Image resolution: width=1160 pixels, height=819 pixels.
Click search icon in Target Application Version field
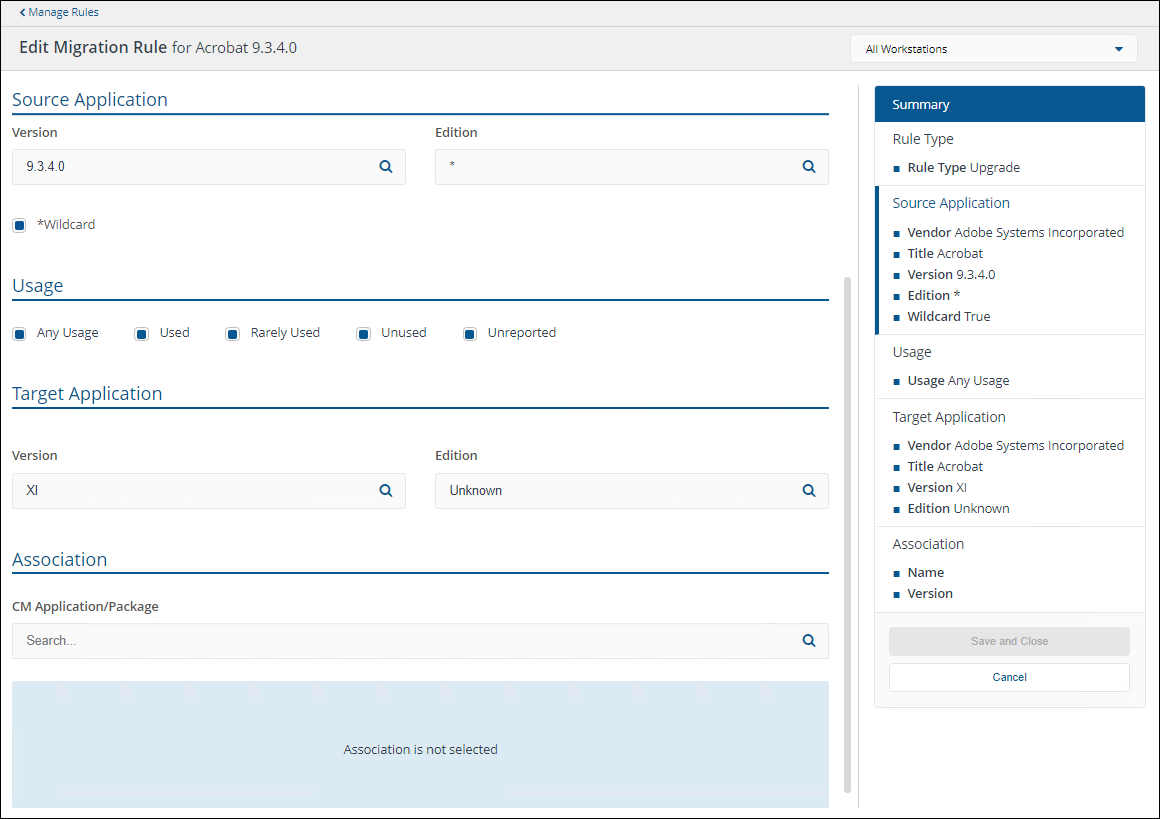pos(386,491)
